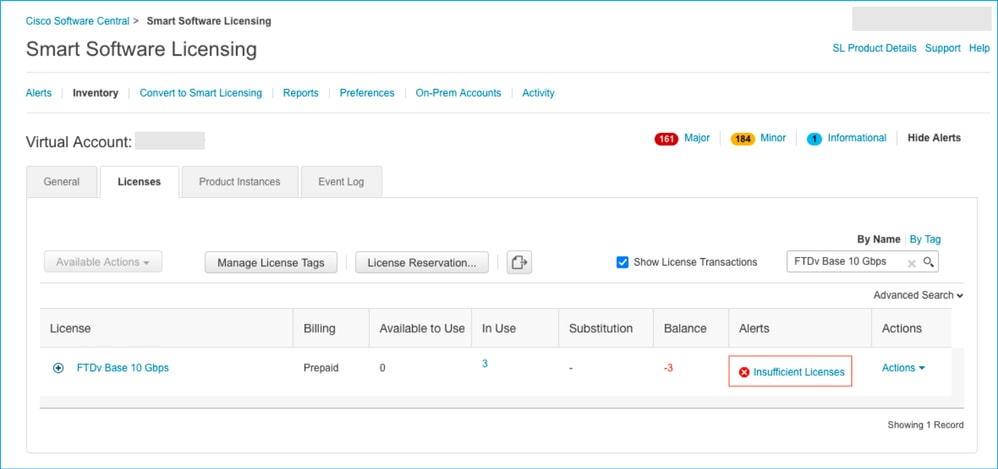Screen dimensions: 998x469
Task: Click the Minor alerts link
Action: coord(773,138)
